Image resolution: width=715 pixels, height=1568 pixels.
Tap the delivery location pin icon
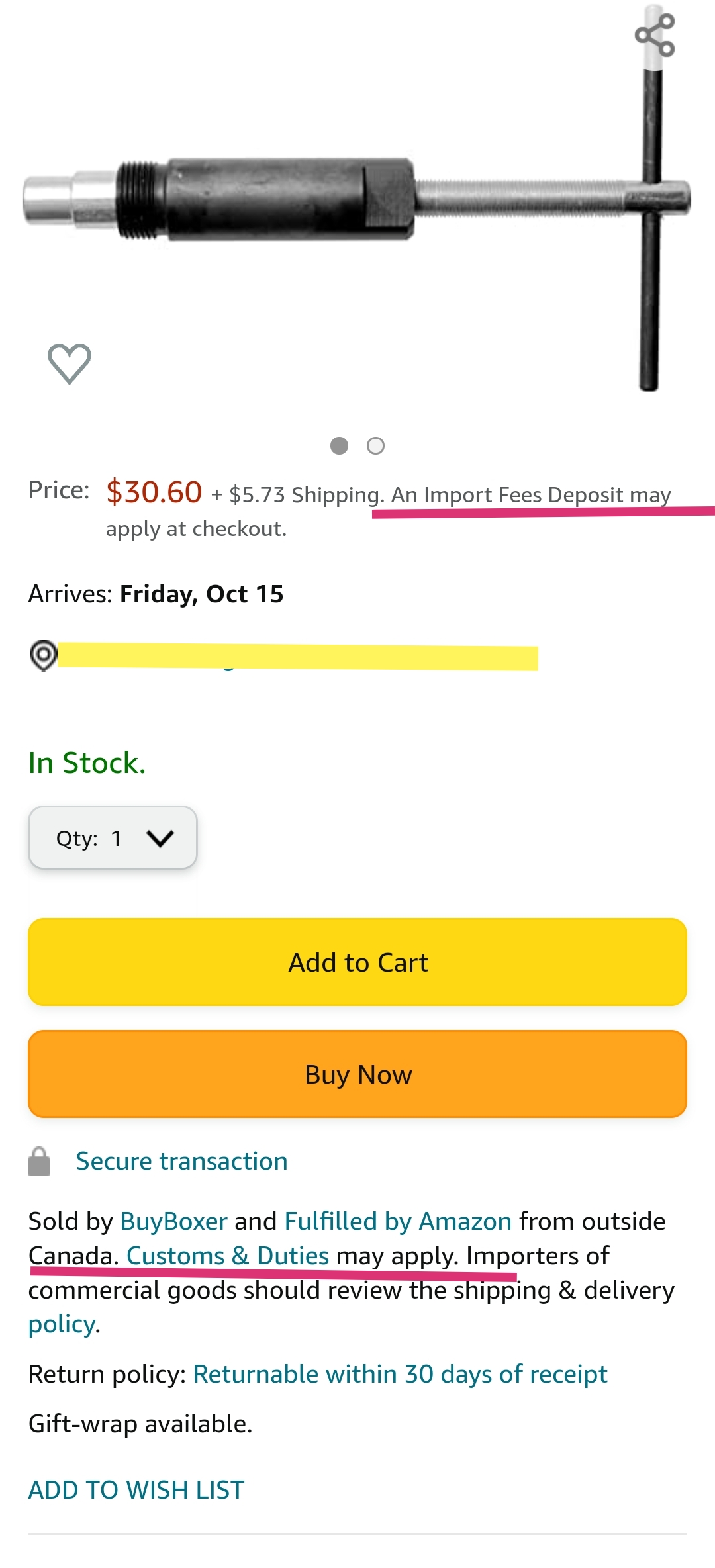44,655
